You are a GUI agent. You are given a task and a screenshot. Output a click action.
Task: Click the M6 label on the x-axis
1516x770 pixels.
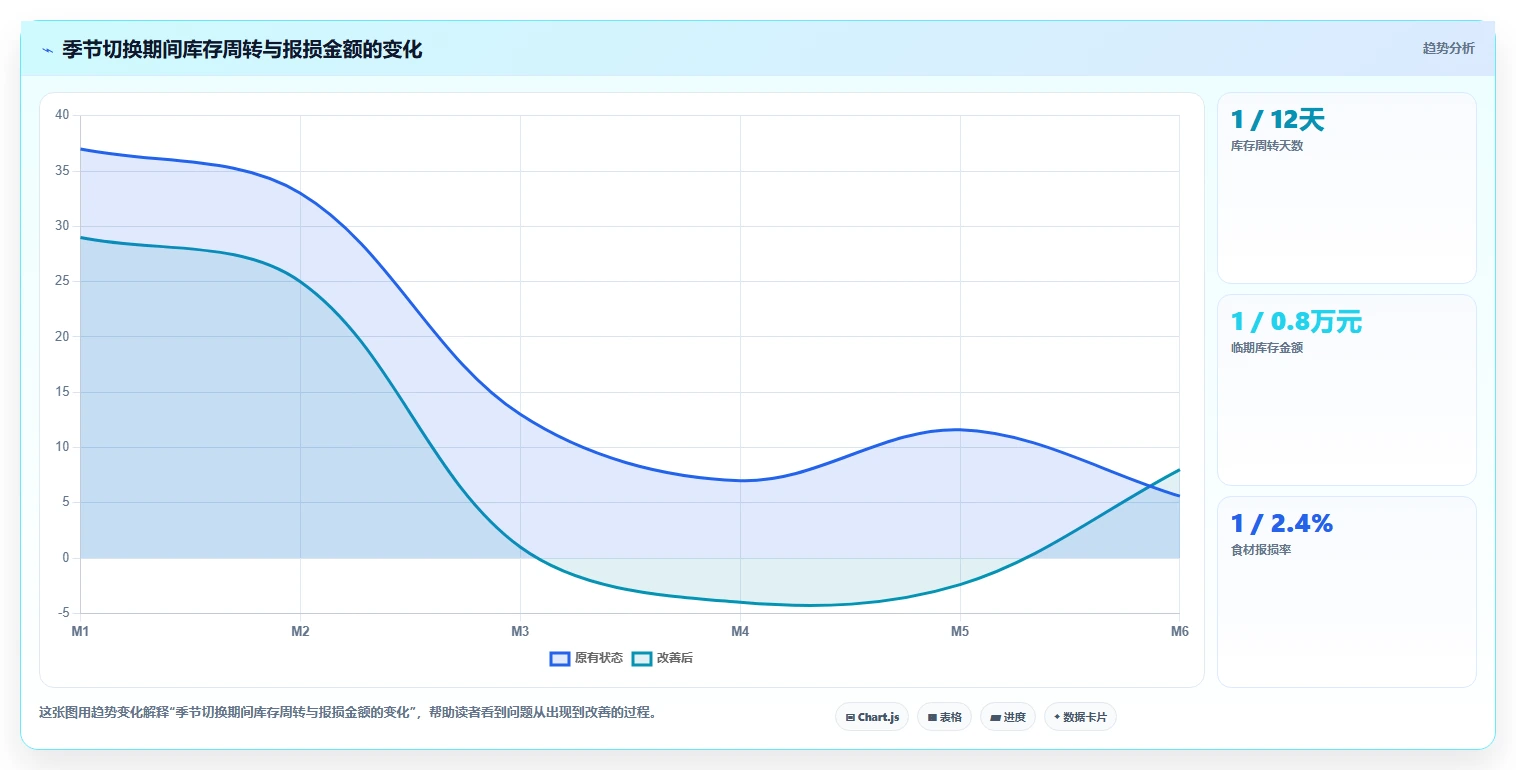coord(1179,631)
